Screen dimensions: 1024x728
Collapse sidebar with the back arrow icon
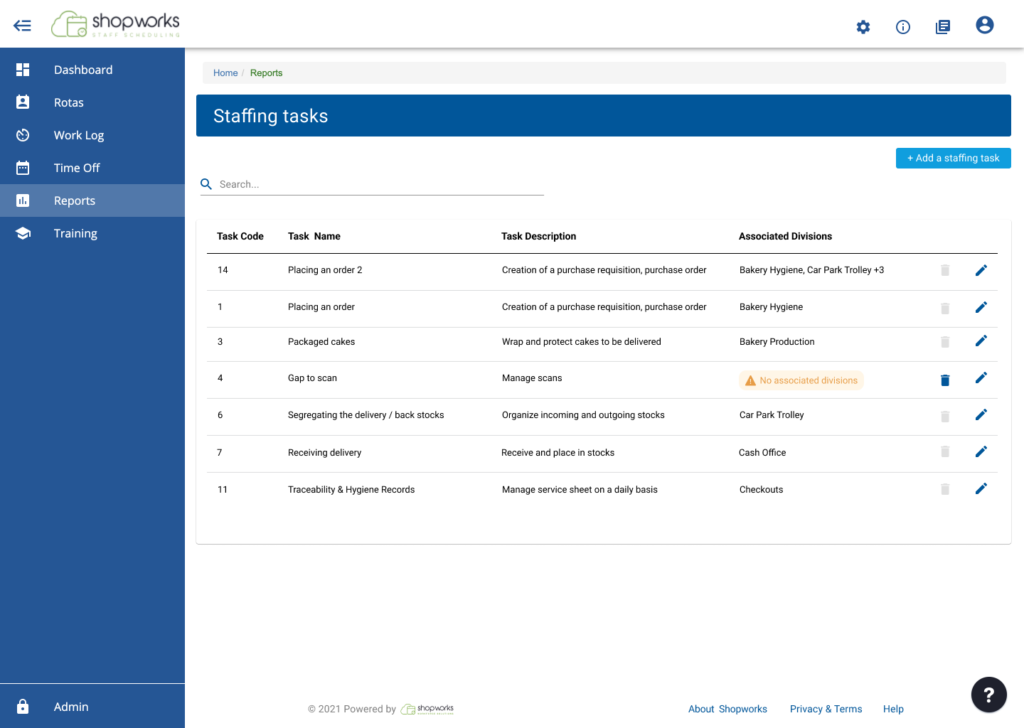pyautogui.click(x=22, y=26)
